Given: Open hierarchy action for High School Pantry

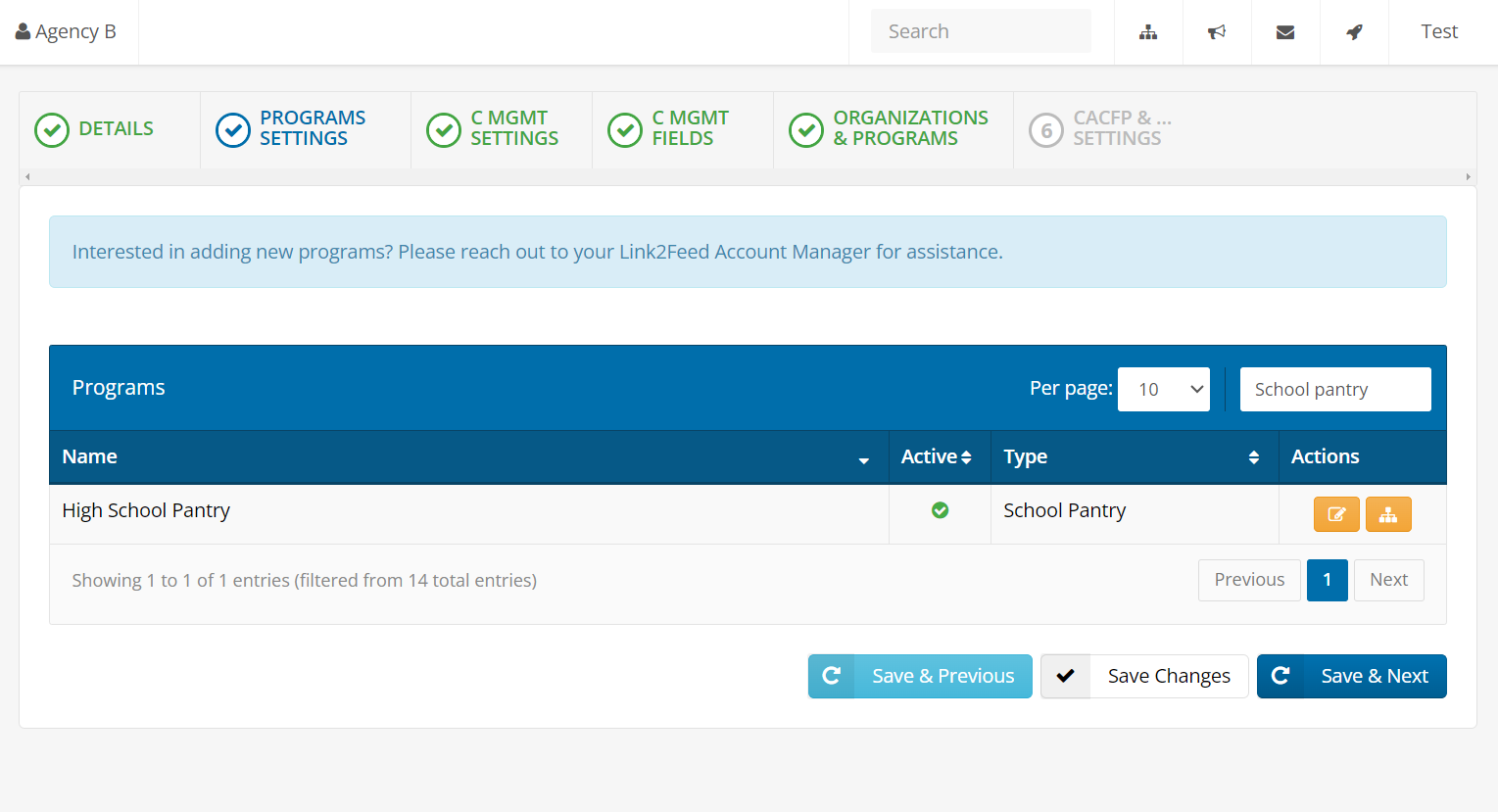Looking at the screenshot, I should coord(1388,514).
